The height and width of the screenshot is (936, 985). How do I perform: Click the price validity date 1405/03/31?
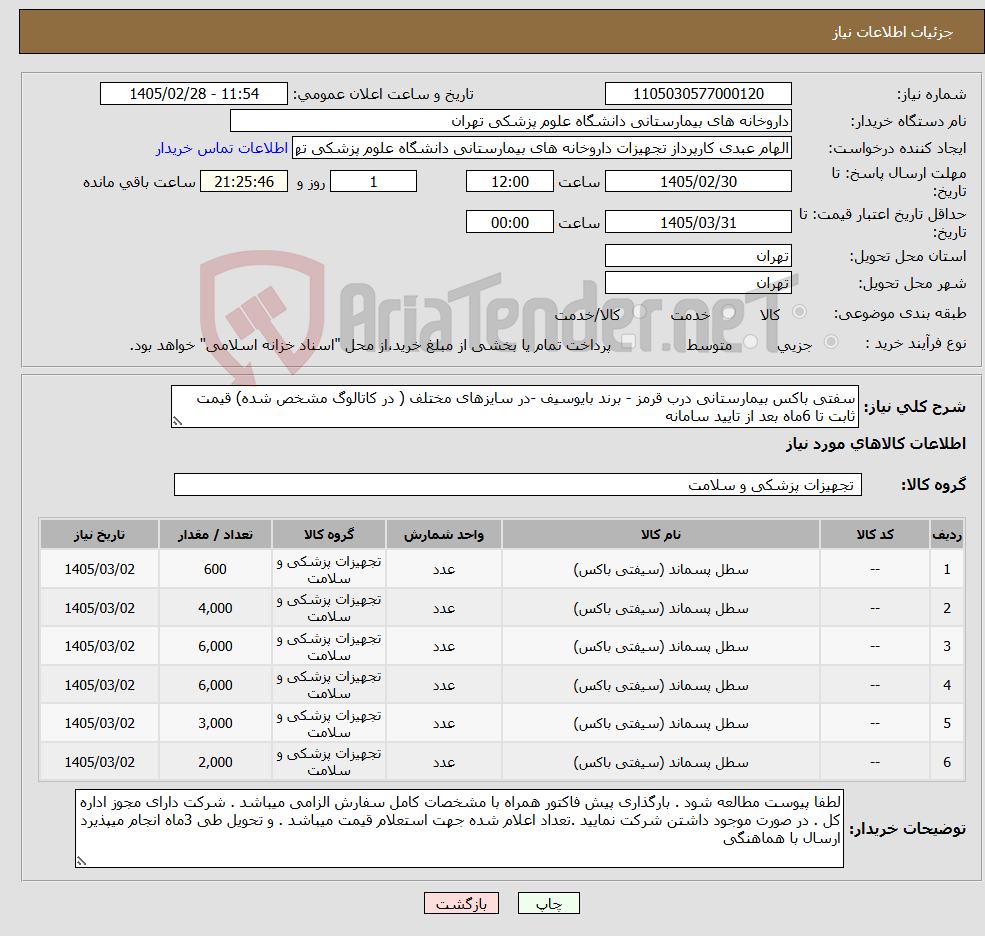698,222
